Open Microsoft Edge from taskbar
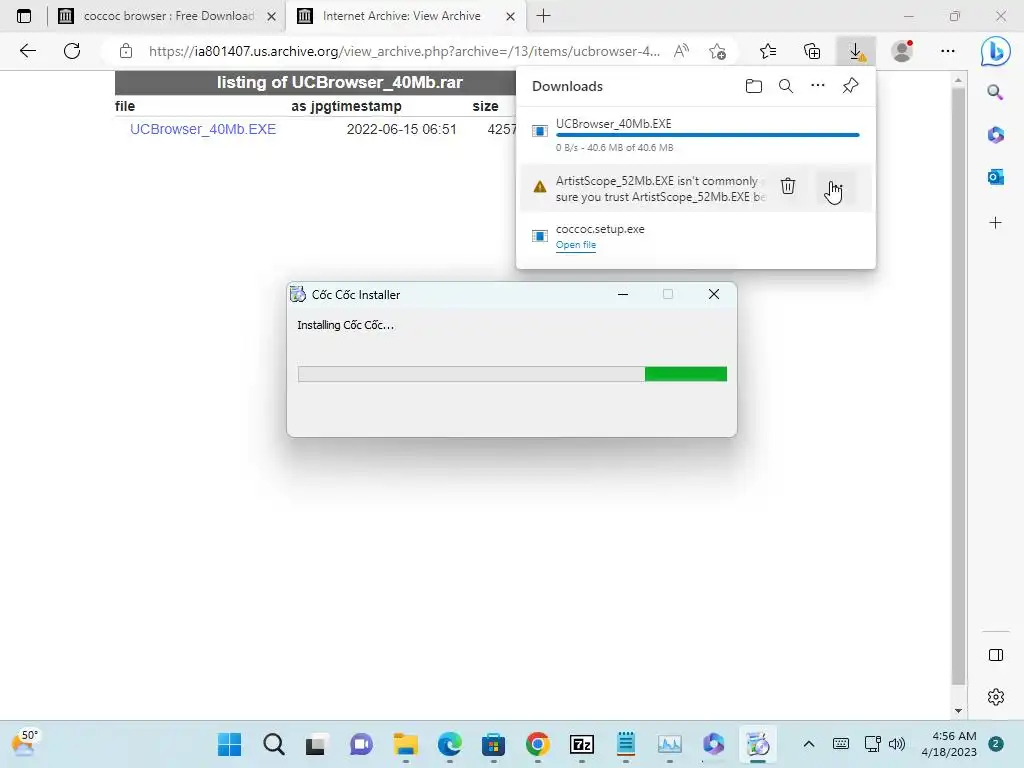The image size is (1024, 768). 449,744
